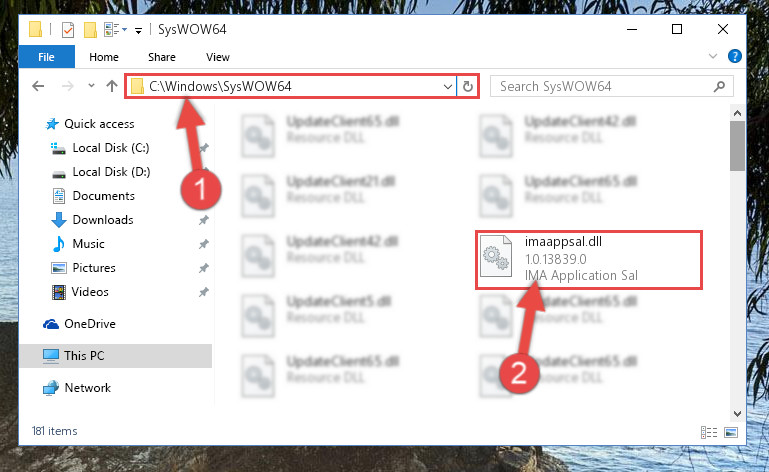This screenshot has height=472, width=769.
Task: Click the Search SysWOW64 field
Action: coord(612,87)
